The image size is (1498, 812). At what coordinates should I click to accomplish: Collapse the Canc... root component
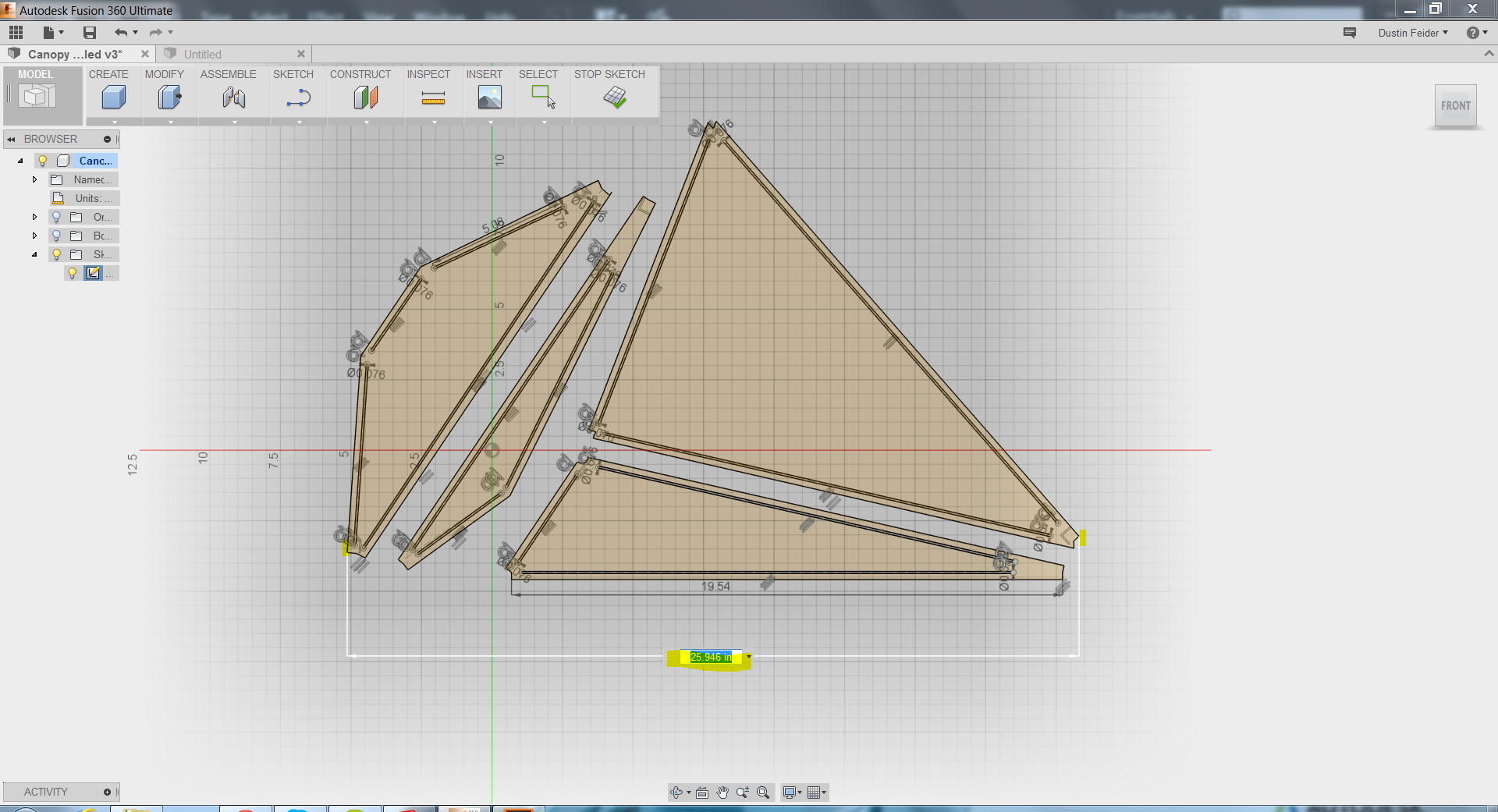pyautogui.click(x=21, y=161)
